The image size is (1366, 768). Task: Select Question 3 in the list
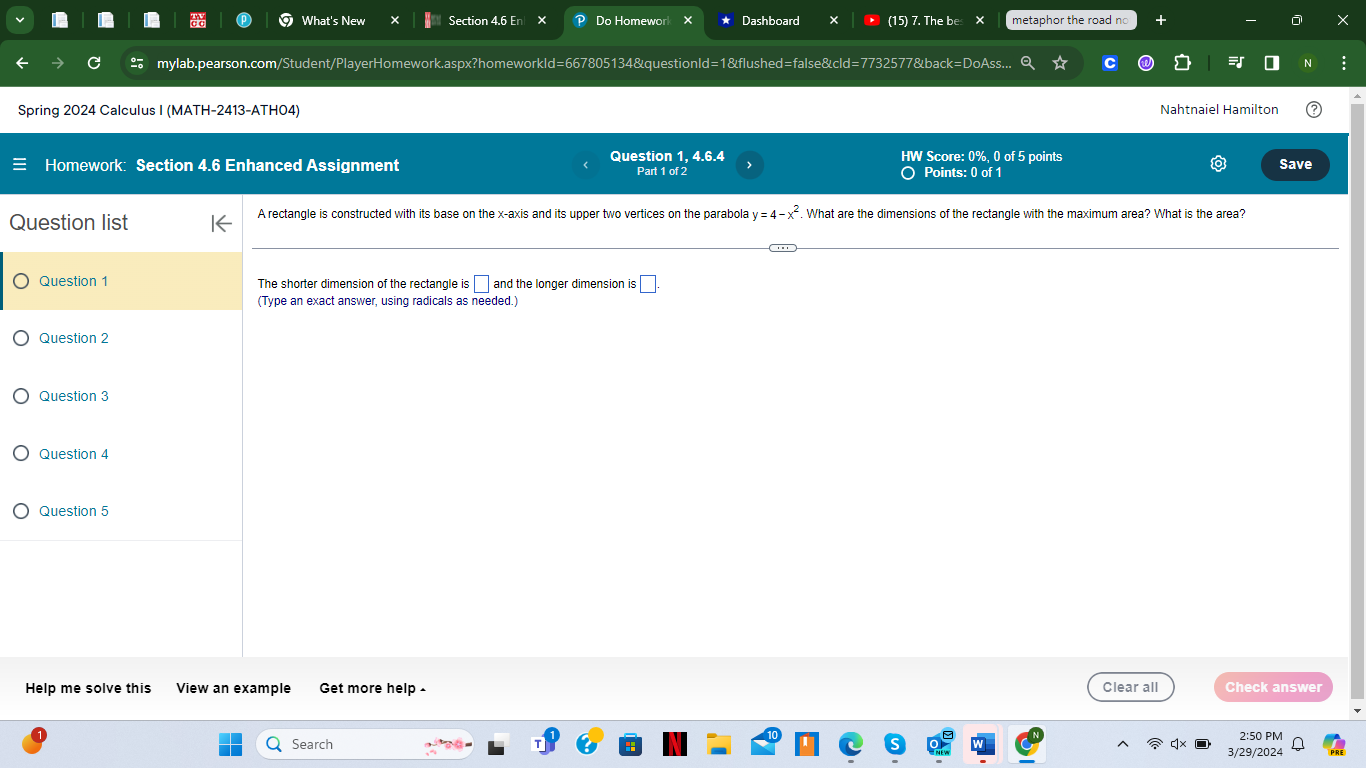(121, 396)
